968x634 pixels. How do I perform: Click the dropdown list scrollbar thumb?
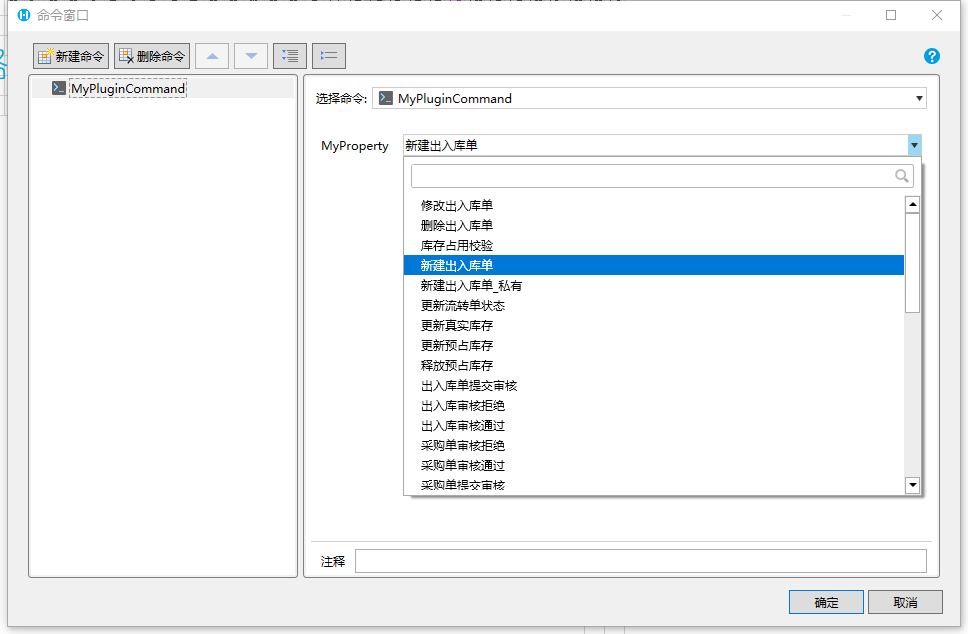pos(912,264)
